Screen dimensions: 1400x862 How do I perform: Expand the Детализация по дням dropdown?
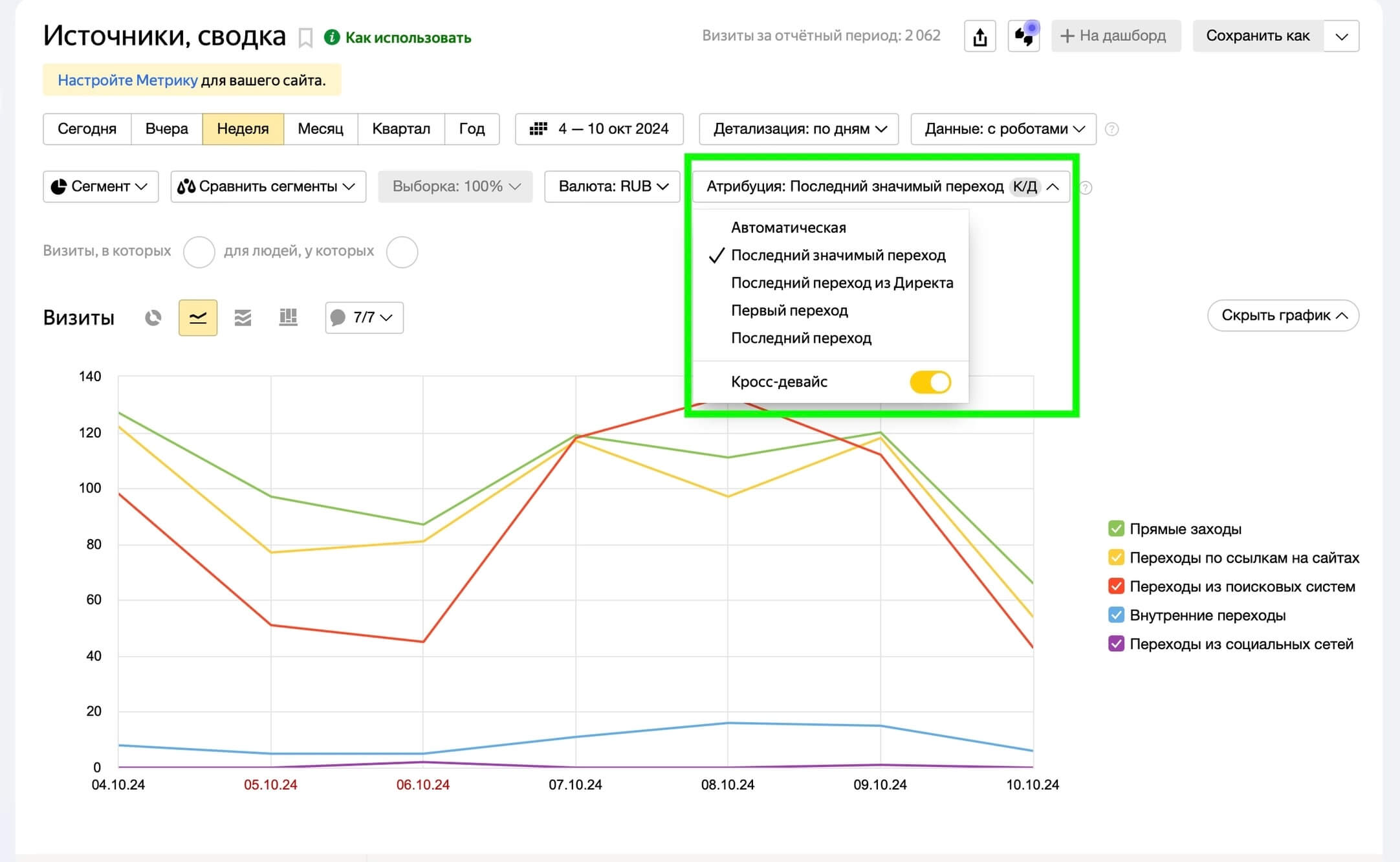point(796,130)
